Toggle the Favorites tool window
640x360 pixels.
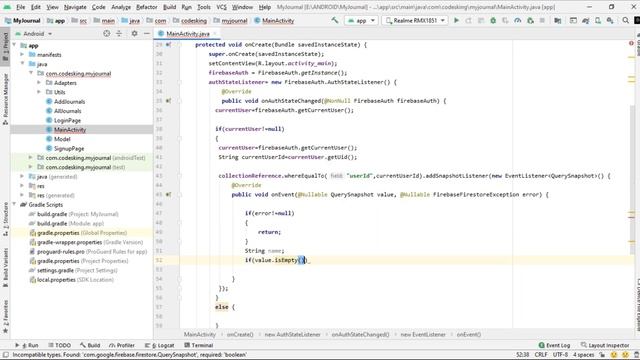(5, 317)
